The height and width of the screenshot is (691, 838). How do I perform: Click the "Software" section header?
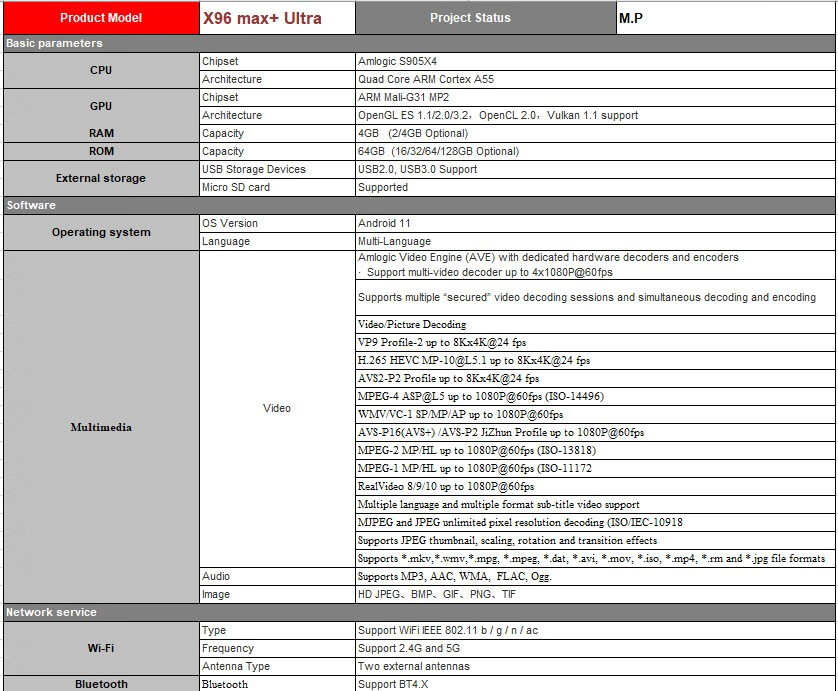tap(419, 205)
